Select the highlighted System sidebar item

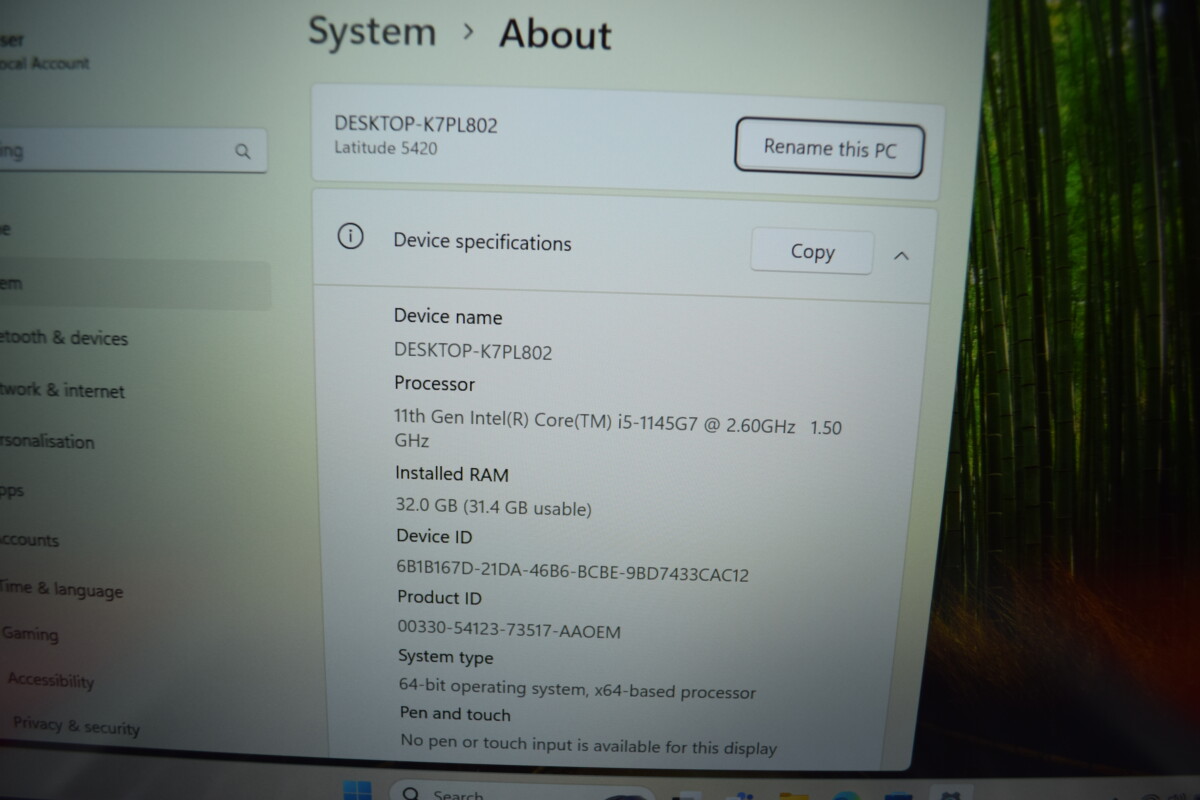tap(135, 285)
